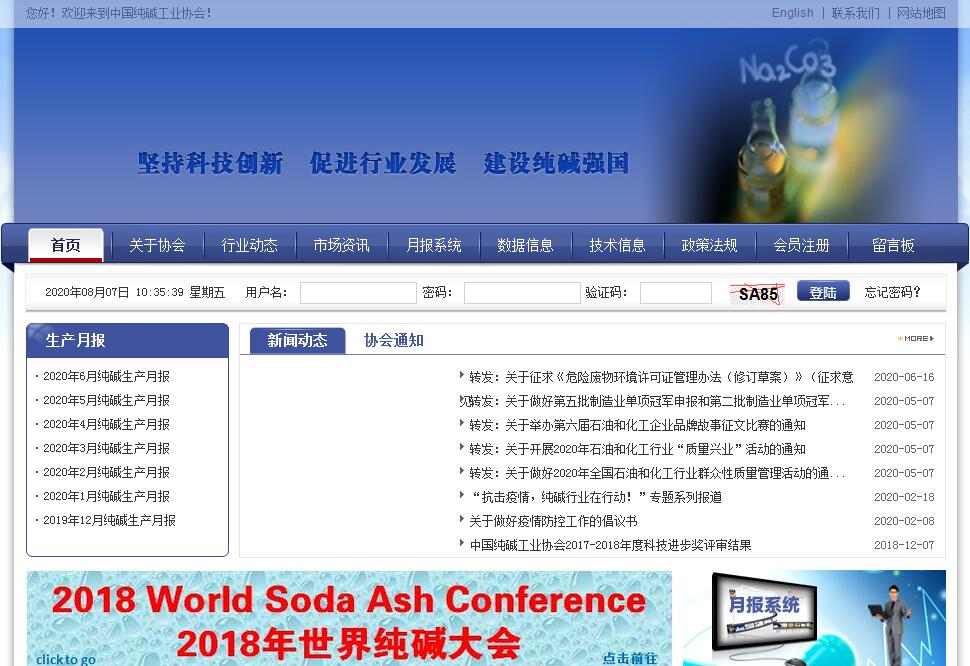This screenshot has width=970, height=666.
Task: Open the 关于协会 menu item
Action: [157, 245]
